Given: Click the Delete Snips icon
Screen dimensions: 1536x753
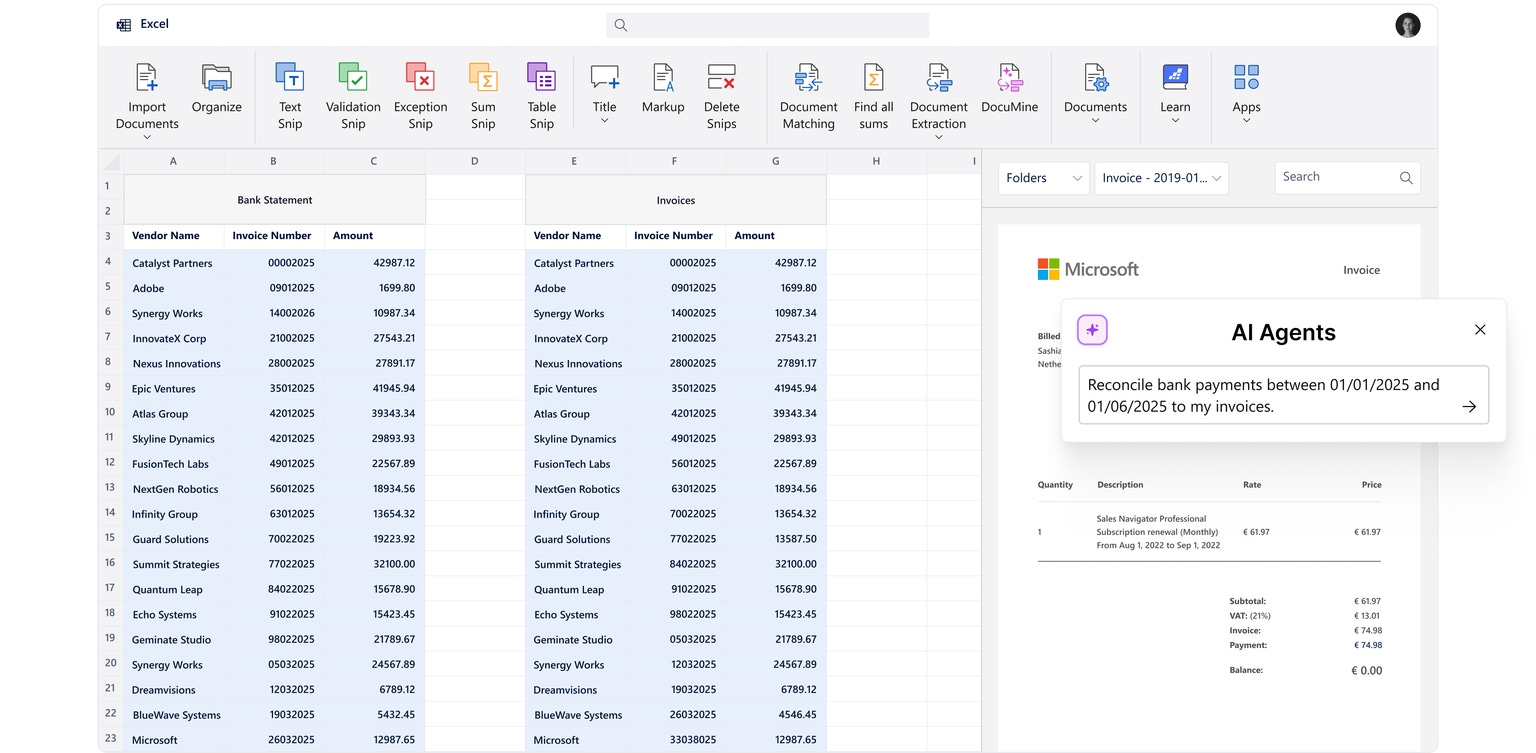Looking at the screenshot, I should tap(721, 78).
